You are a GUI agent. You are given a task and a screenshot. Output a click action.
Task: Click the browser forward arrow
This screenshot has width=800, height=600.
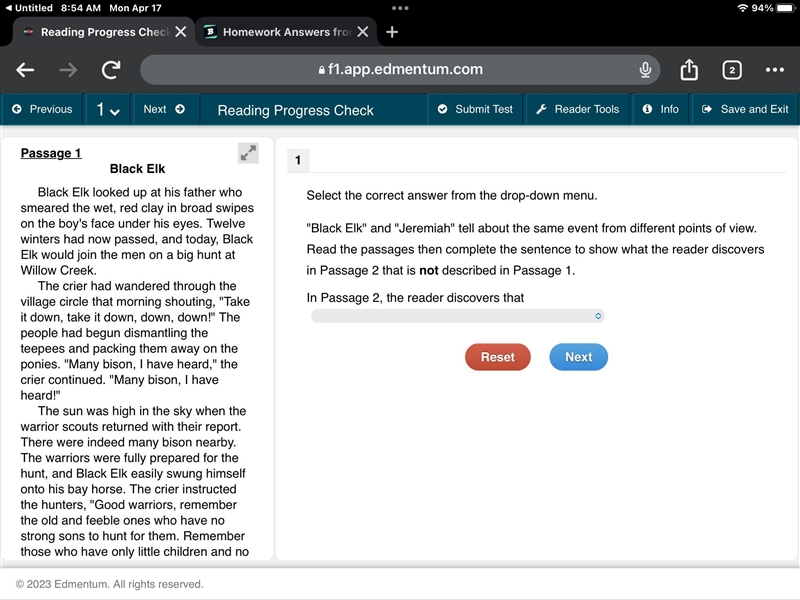(x=68, y=70)
